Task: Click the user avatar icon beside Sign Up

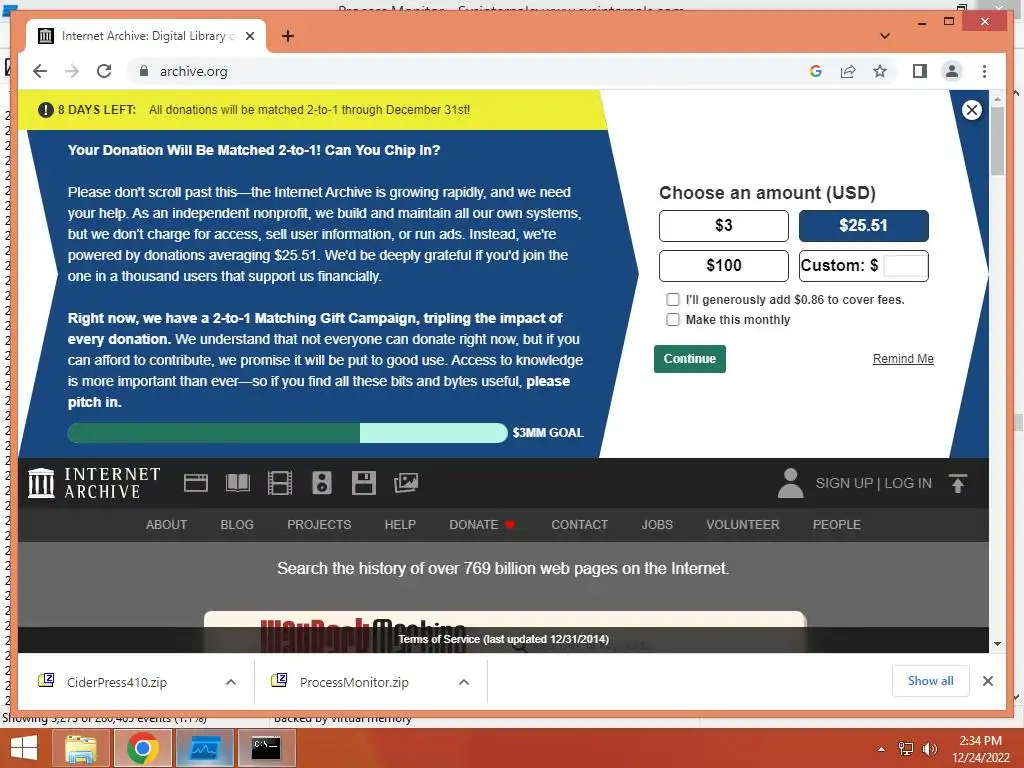Action: pyautogui.click(x=790, y=483)
